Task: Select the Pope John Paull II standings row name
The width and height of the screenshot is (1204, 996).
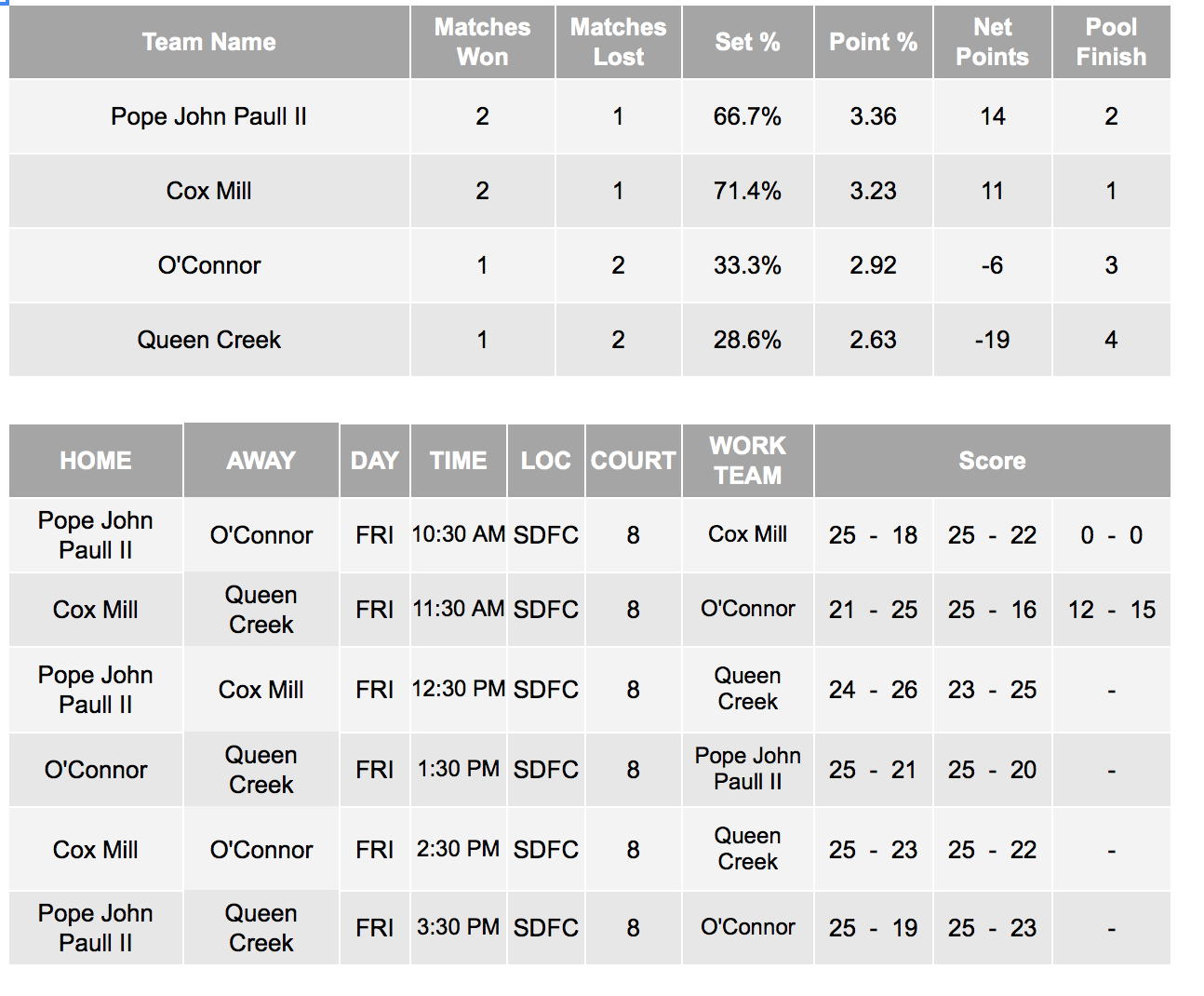Action: click(x=209, y=116)
